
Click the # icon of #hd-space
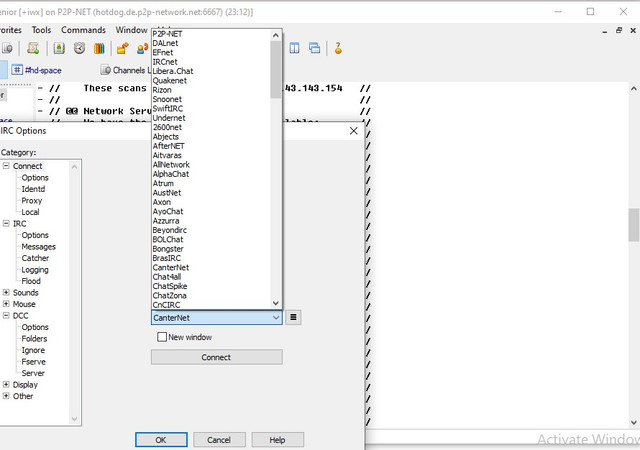point(17,70)
